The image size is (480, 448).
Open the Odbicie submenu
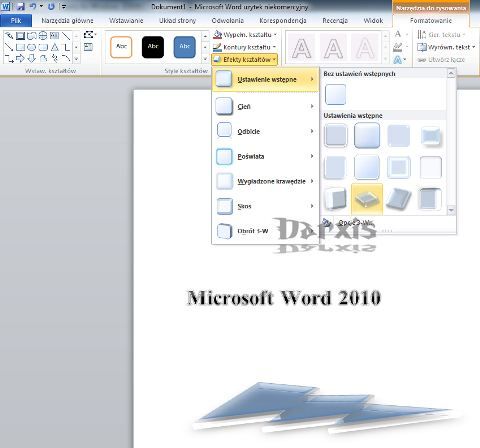pos(265,131)
